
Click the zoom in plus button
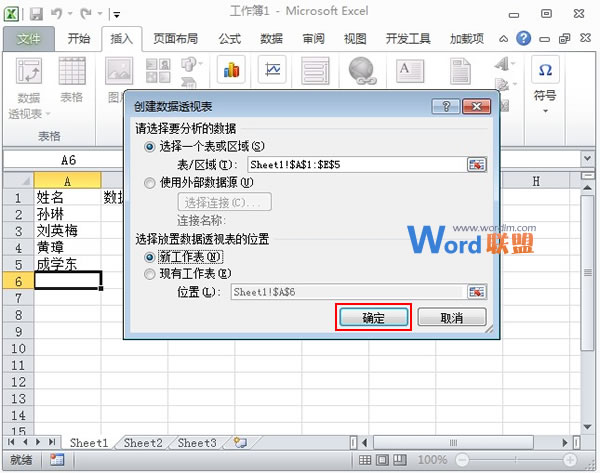[570, 460]
